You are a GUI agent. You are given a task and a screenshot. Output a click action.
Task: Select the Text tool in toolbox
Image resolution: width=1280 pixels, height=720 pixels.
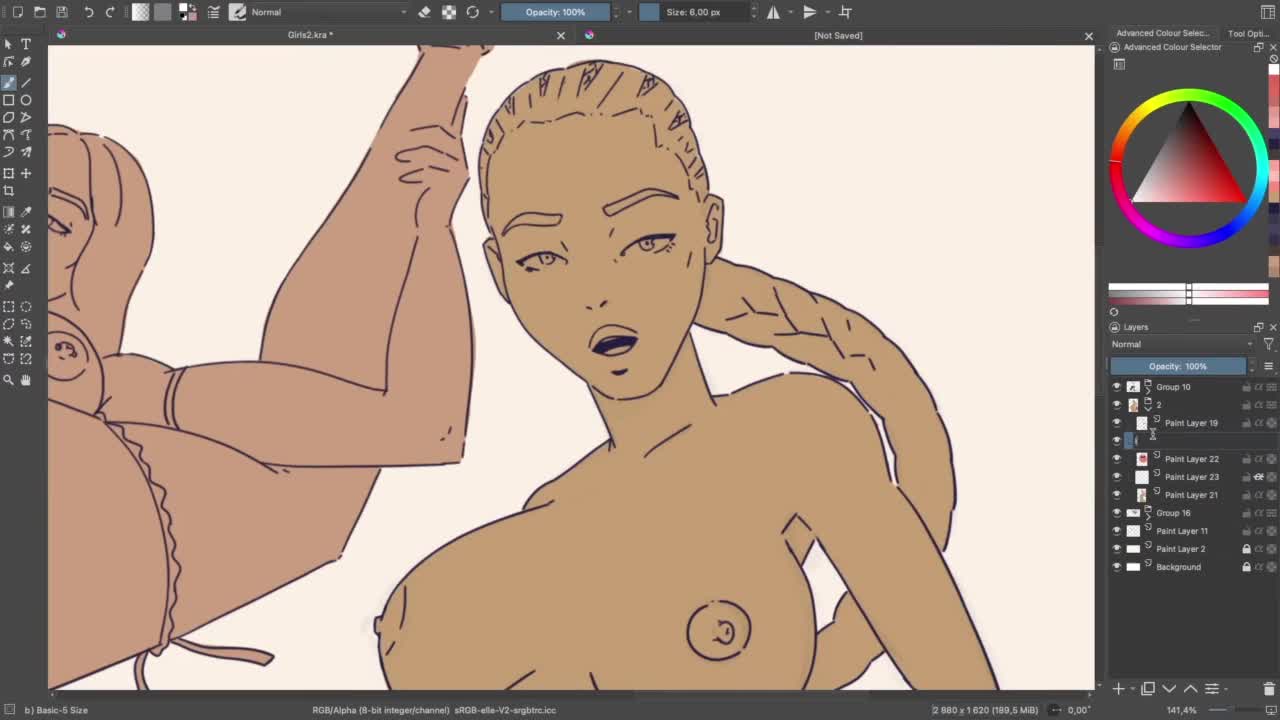[26, 45]
